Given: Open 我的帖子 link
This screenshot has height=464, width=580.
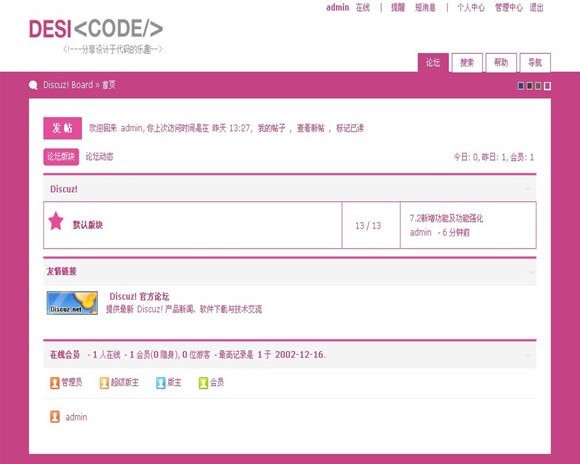Looking at the screenshot, I should tap(272, 128).
